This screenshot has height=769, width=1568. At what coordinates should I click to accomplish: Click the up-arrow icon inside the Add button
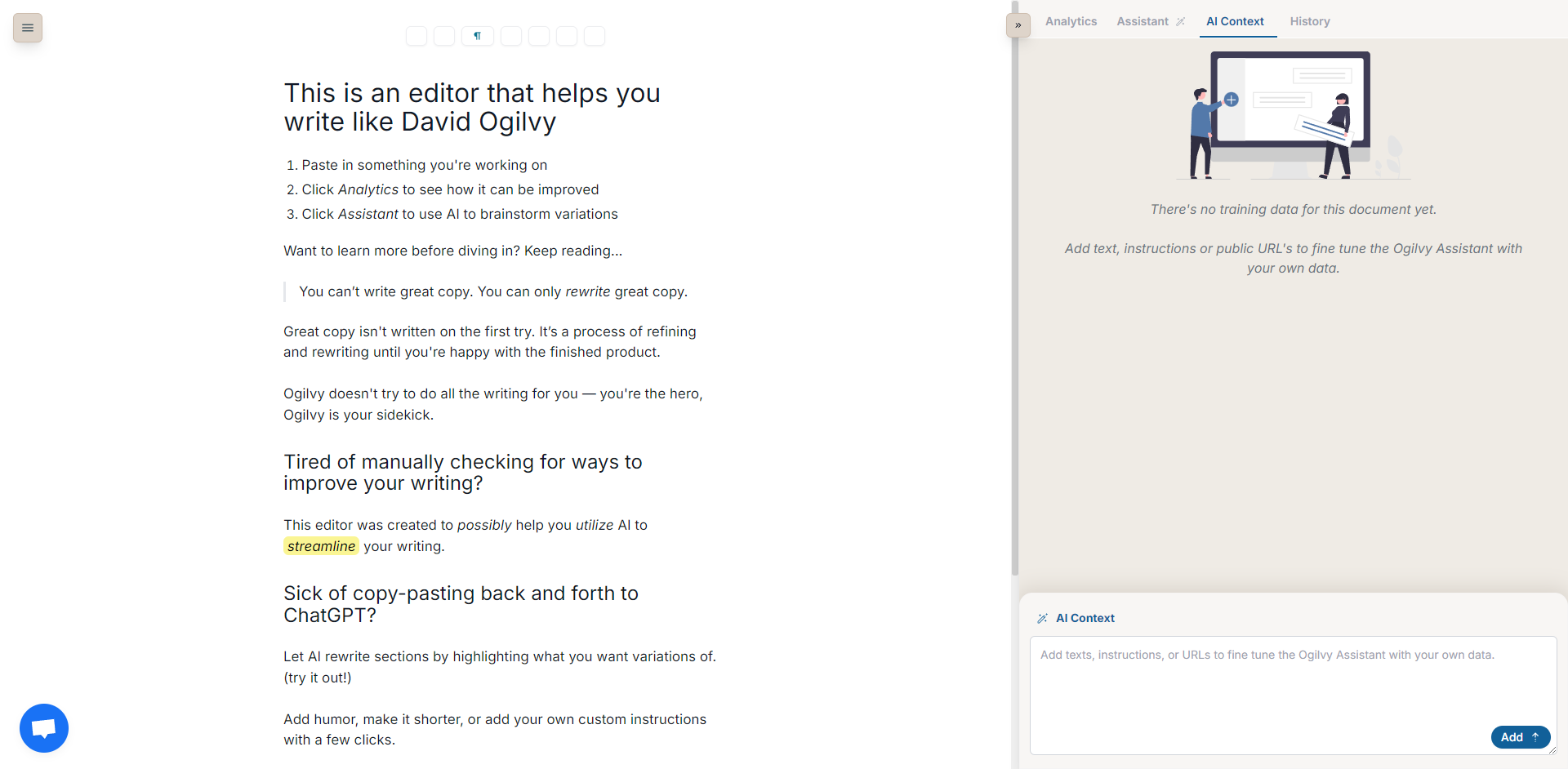[x=1537, y=736]
